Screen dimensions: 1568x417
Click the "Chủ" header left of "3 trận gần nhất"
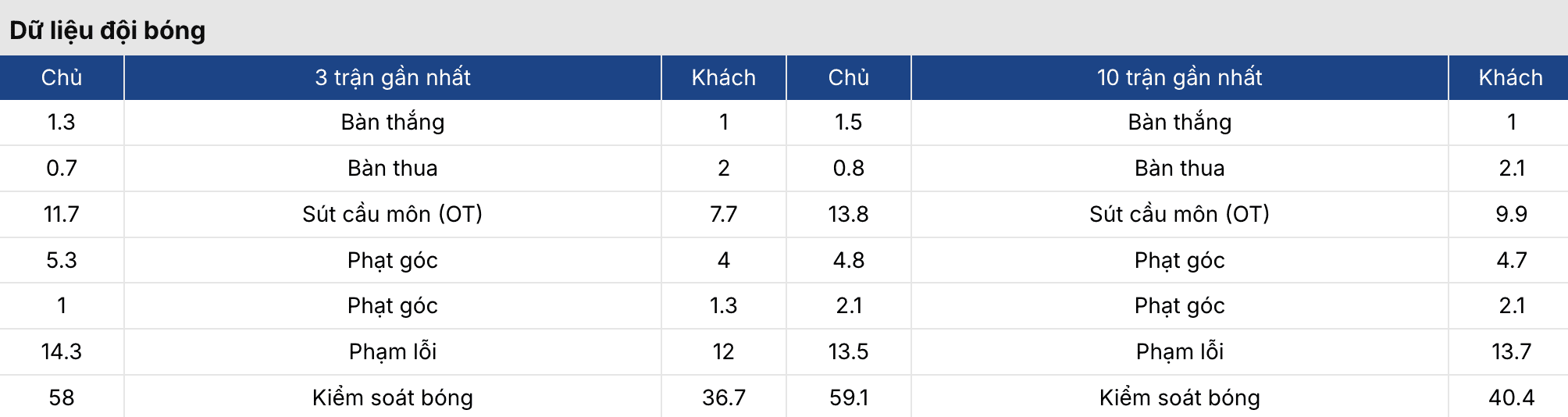62,77
